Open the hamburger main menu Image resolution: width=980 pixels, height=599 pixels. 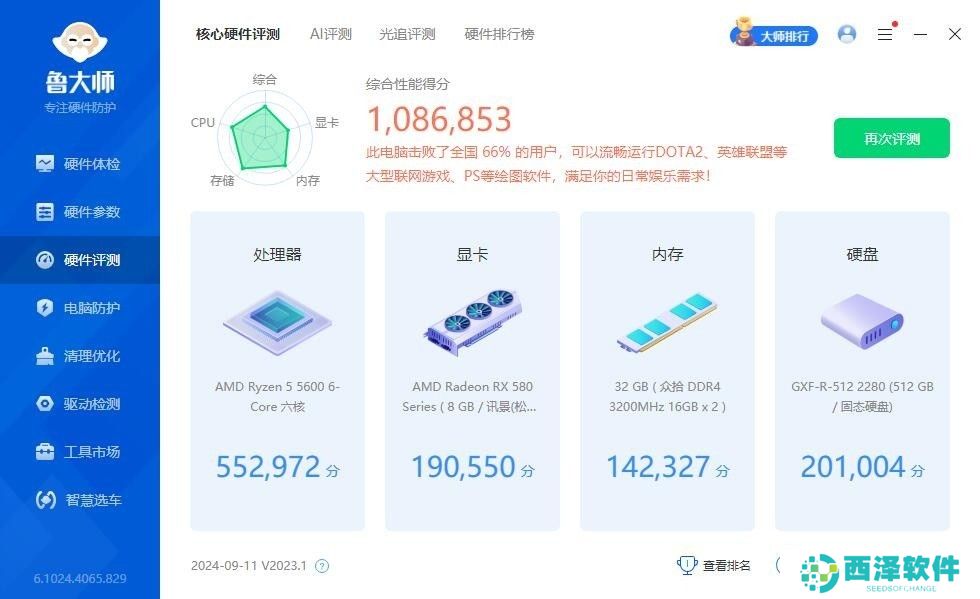(x=885, y=34)
